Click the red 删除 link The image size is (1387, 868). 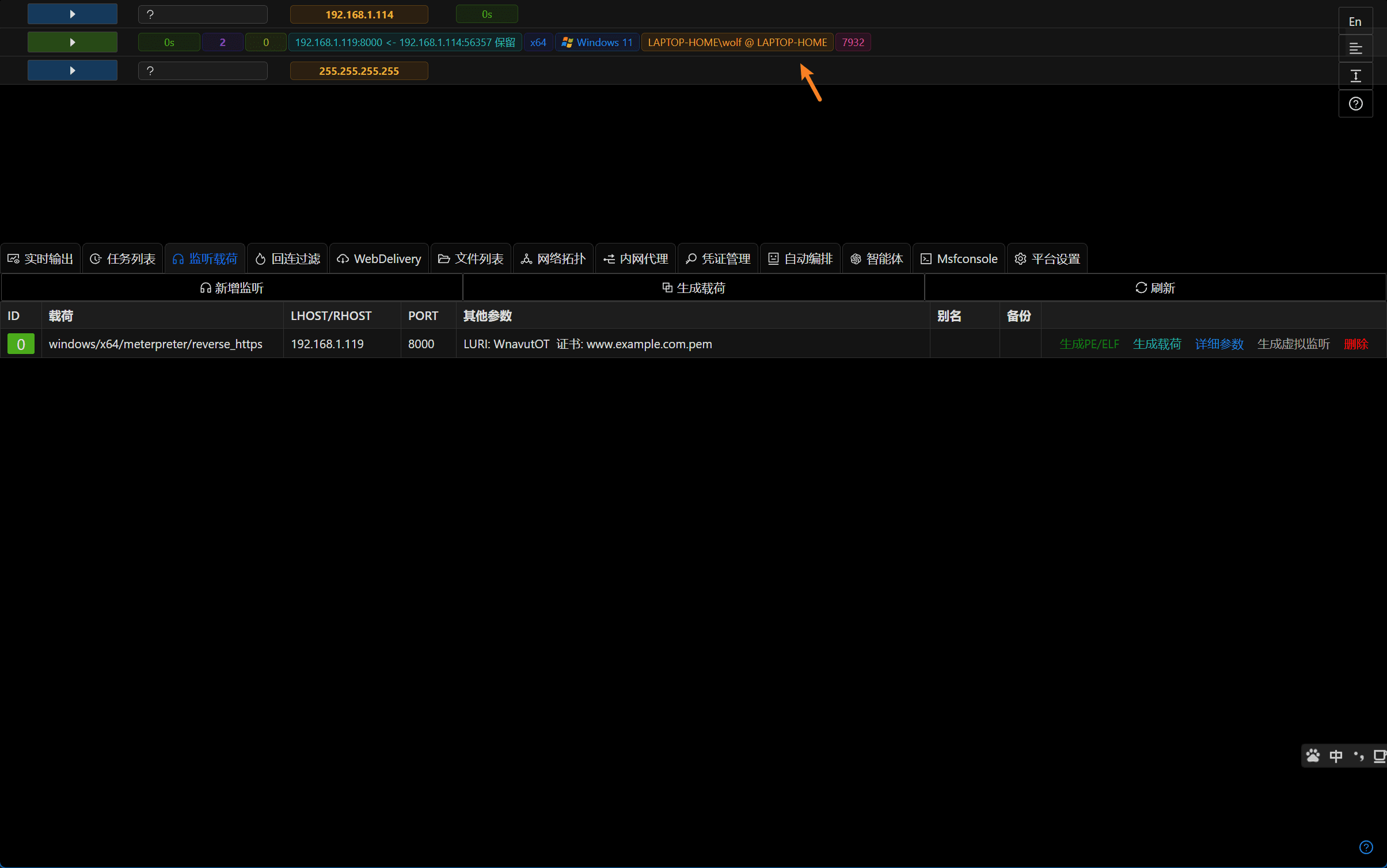[x=1355, y=344]
